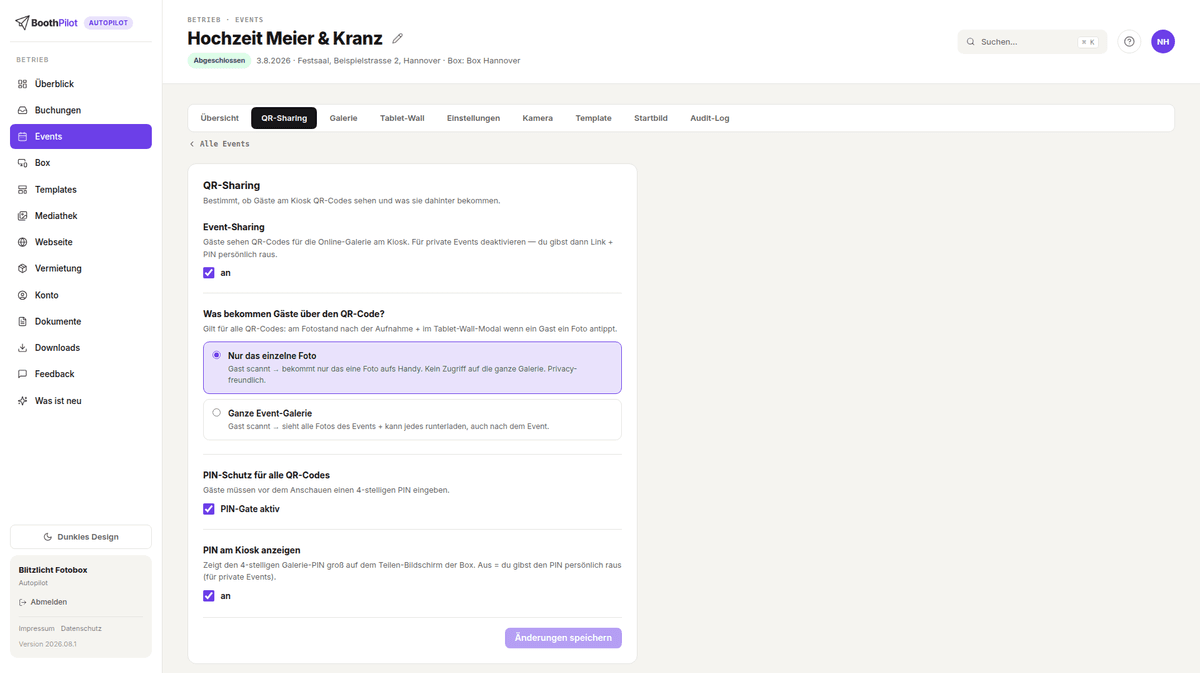This screenshot has width=1200, height=673.
Task: Click the Templates layout icon
Action: pos(23,190)
